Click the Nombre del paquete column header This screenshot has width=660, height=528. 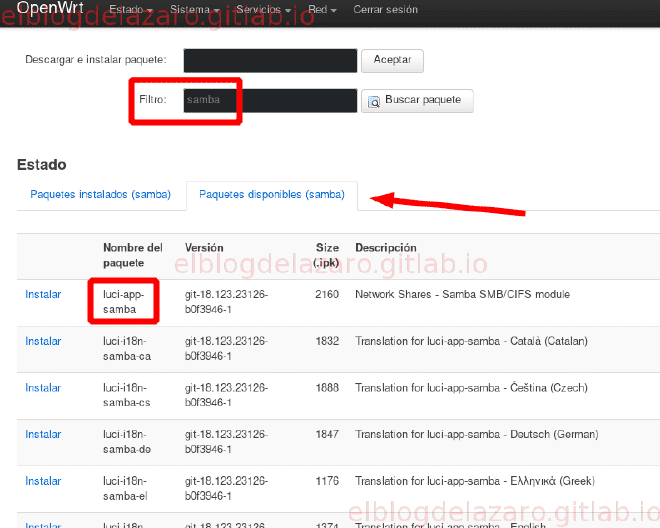pos(133,255)
